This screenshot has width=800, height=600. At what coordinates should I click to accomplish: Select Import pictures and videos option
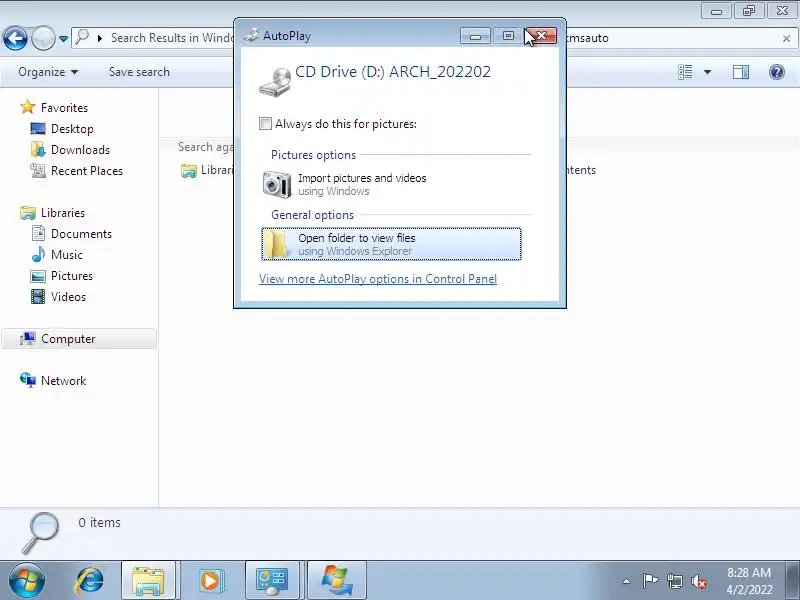pos(391,184)
